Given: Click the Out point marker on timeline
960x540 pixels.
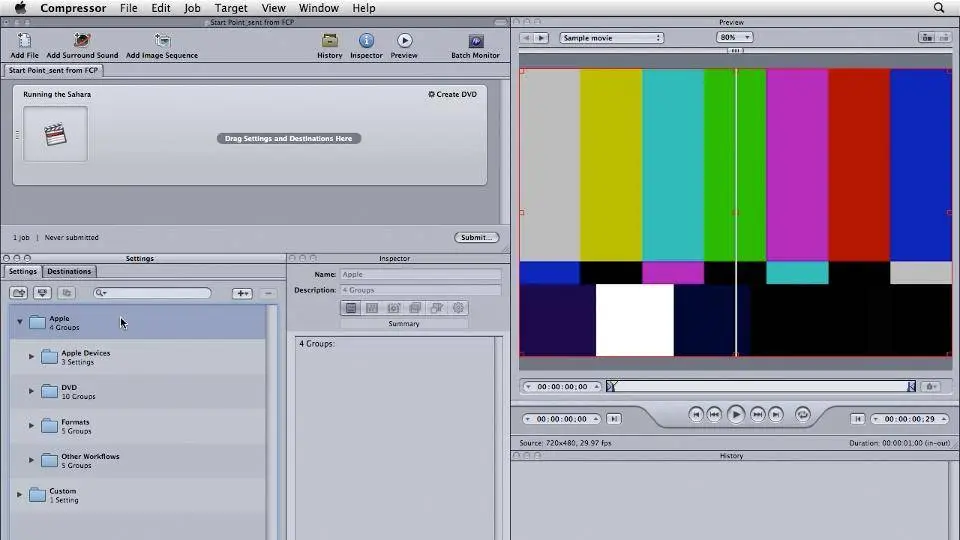Looking at the screenshot, I should point(911,386).
